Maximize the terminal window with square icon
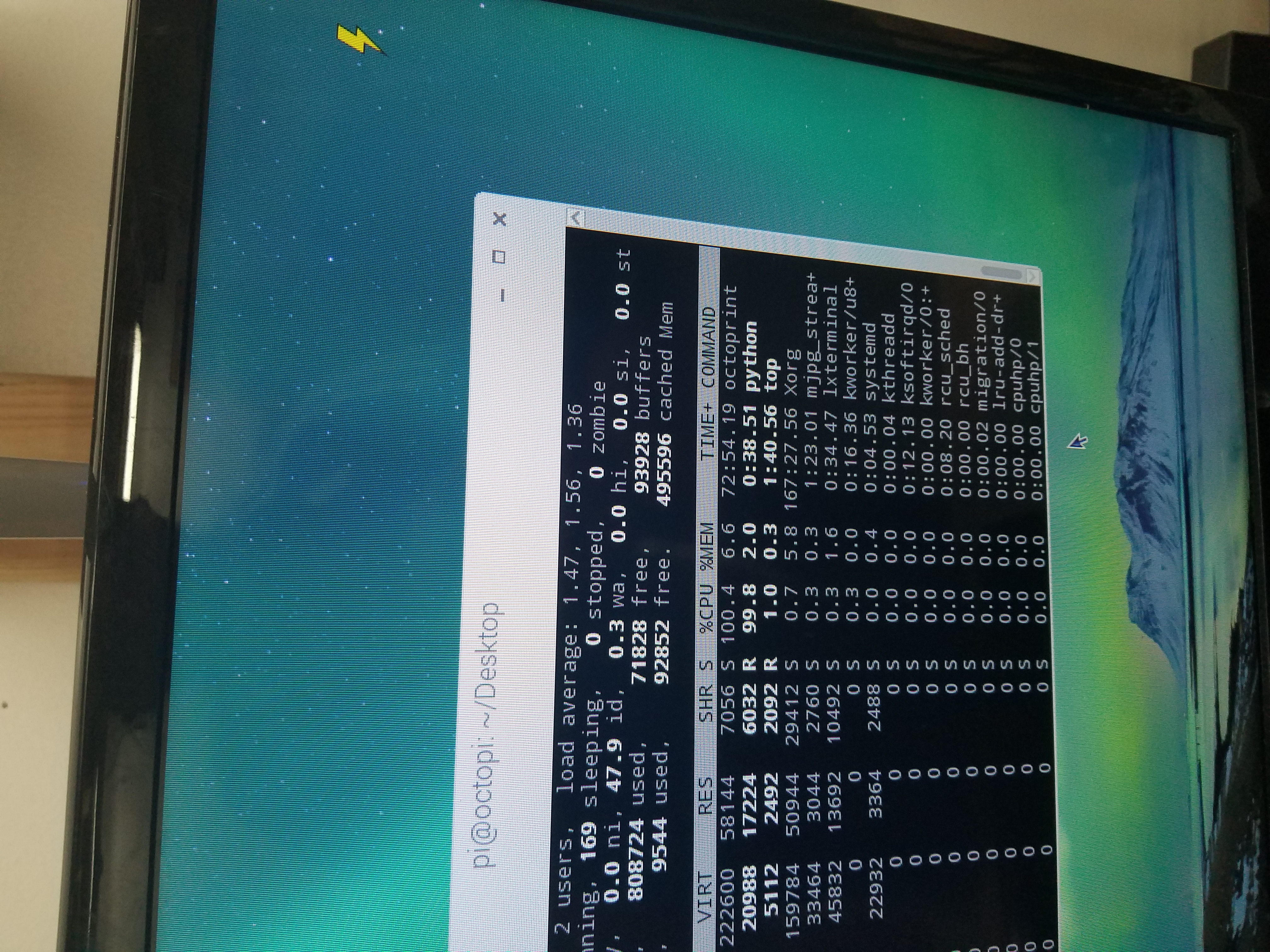 [x=499, y=257]
